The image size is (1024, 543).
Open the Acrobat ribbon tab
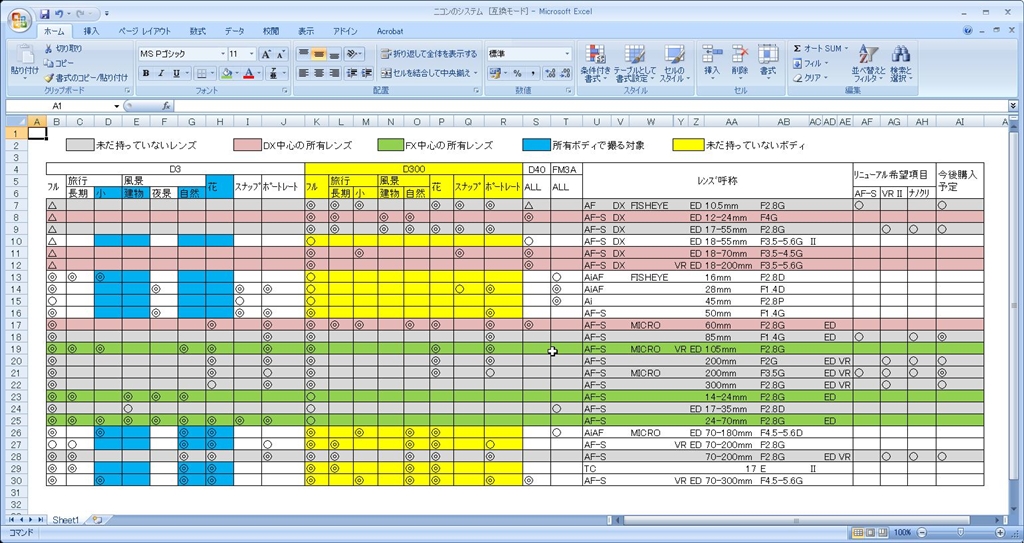[390, 32]
